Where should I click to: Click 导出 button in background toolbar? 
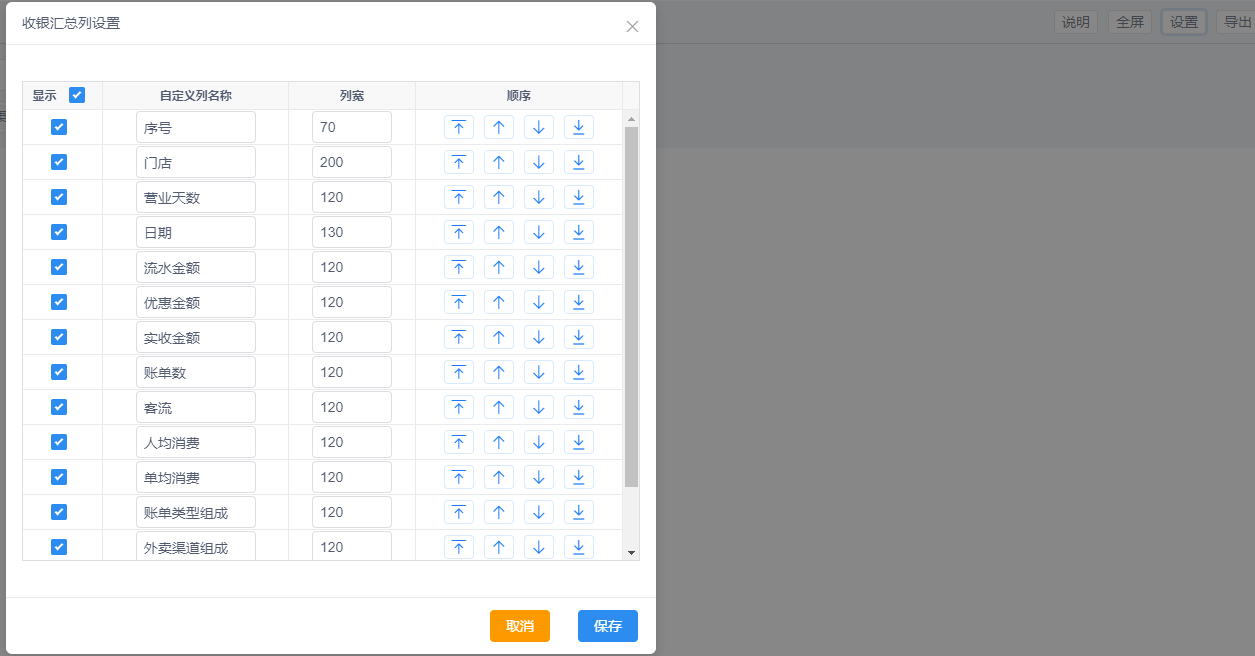[1237, 22]
